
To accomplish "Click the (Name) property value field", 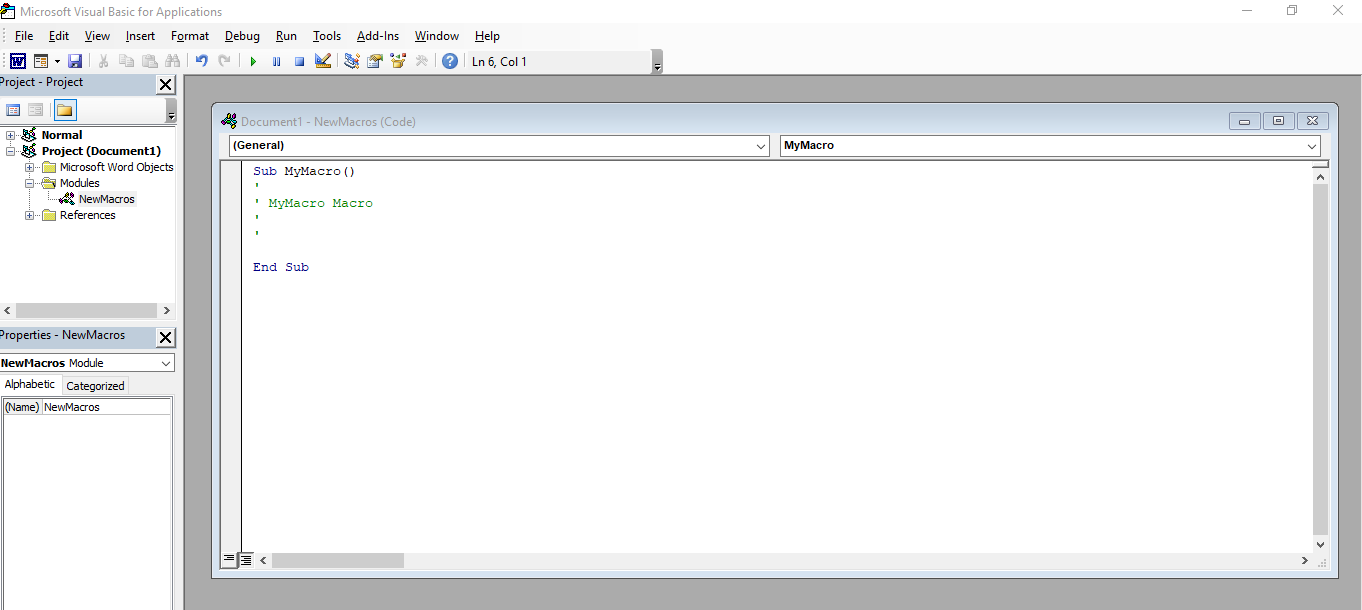I will [105, 407].
